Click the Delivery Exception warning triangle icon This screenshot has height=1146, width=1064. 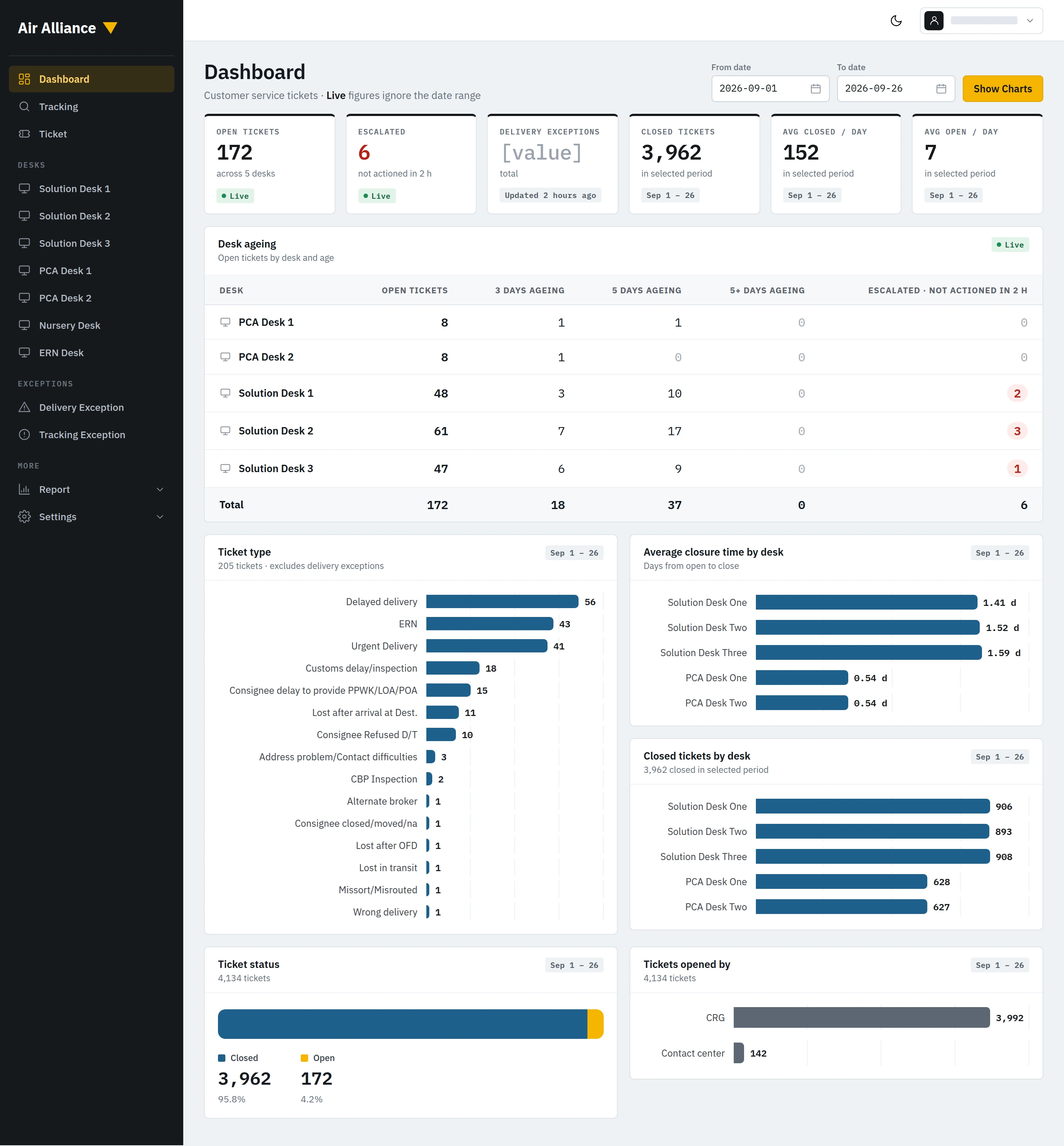24,407
